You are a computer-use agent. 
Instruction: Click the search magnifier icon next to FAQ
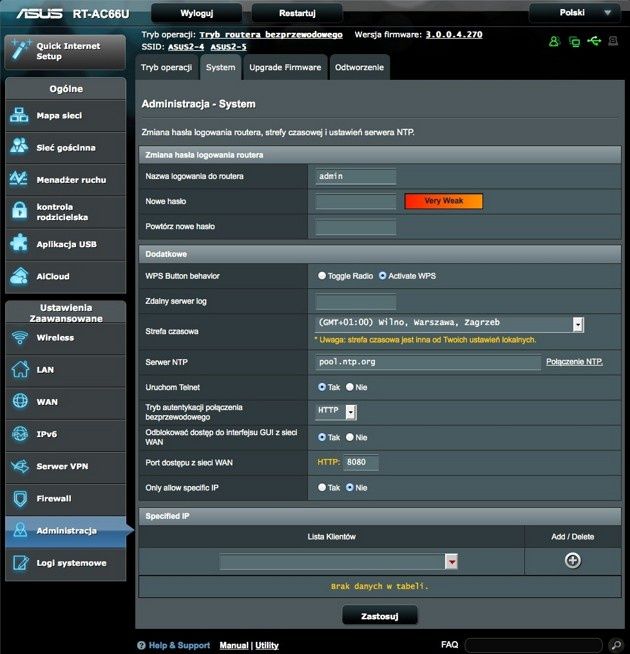tap(616, 645)
